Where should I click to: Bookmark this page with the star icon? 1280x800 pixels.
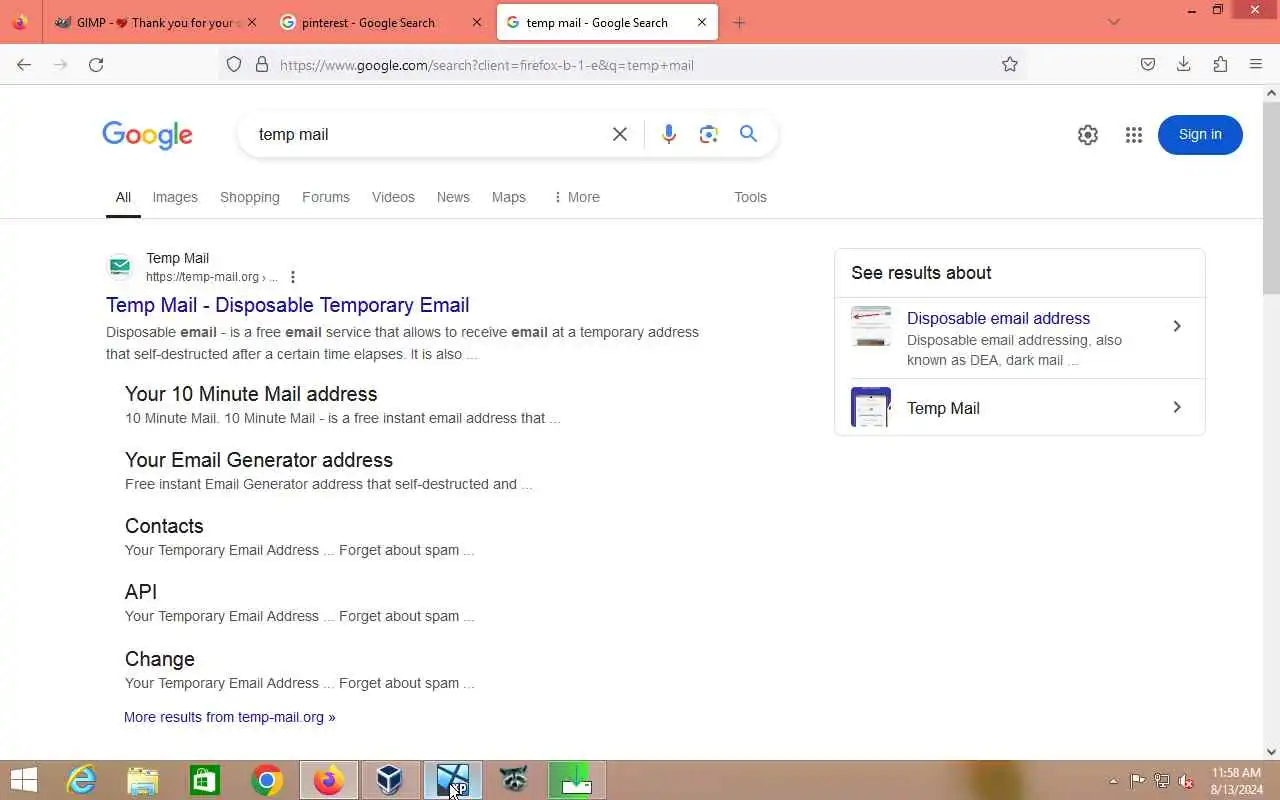(1010, 65)
